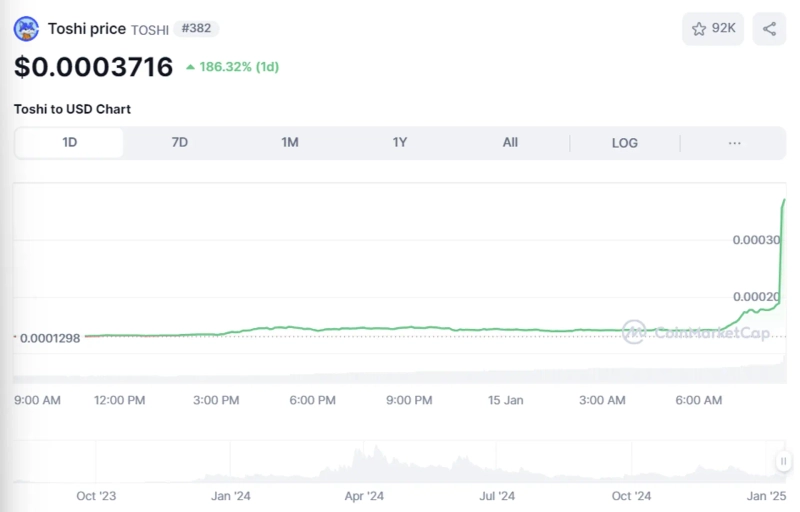800x512 pixels.
Task: Toggle the LOG scale option
Action: click(x=624, y=143)
